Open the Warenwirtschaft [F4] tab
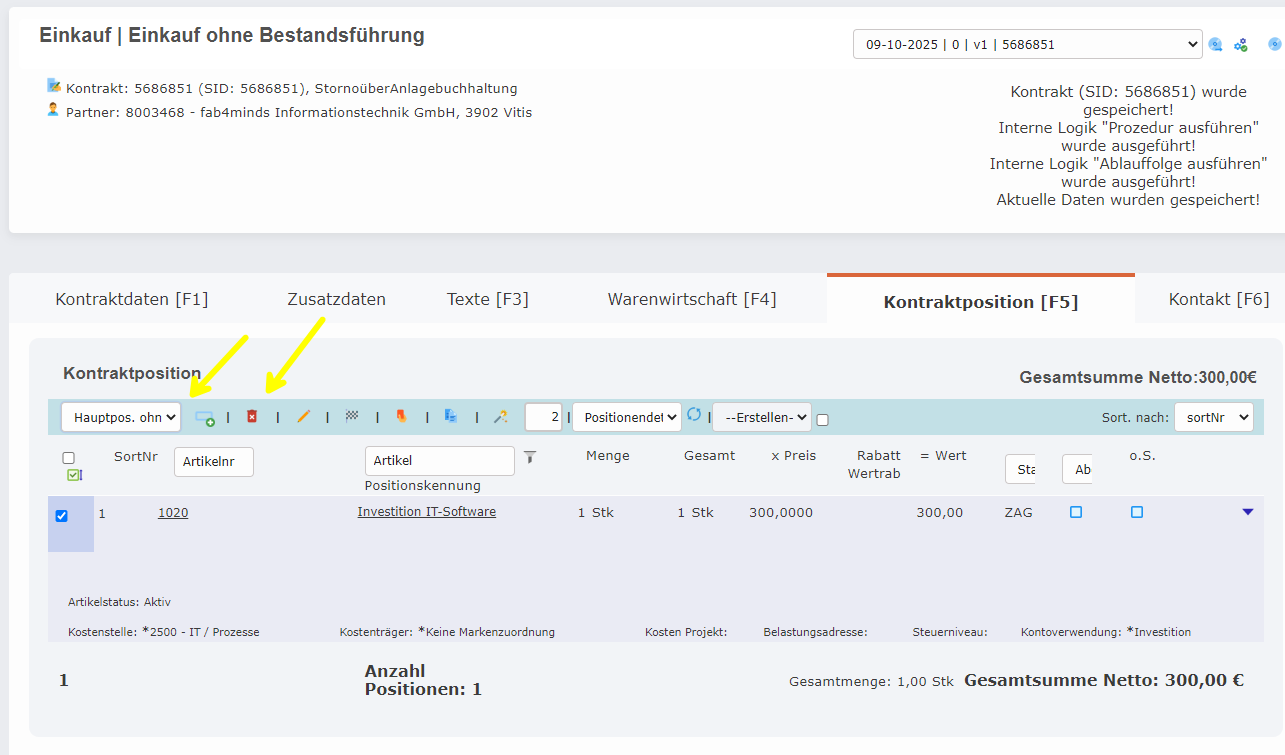The width and height of the screenshot is (1285, 755). pyautogui.click(x=692, y=299)
